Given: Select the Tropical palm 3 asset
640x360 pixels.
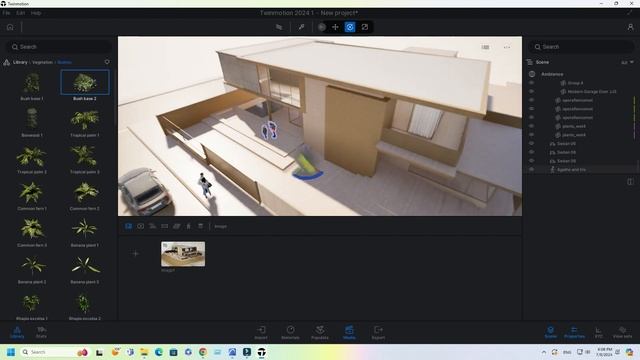Looking at the screenshot, I should pos(85,159).
